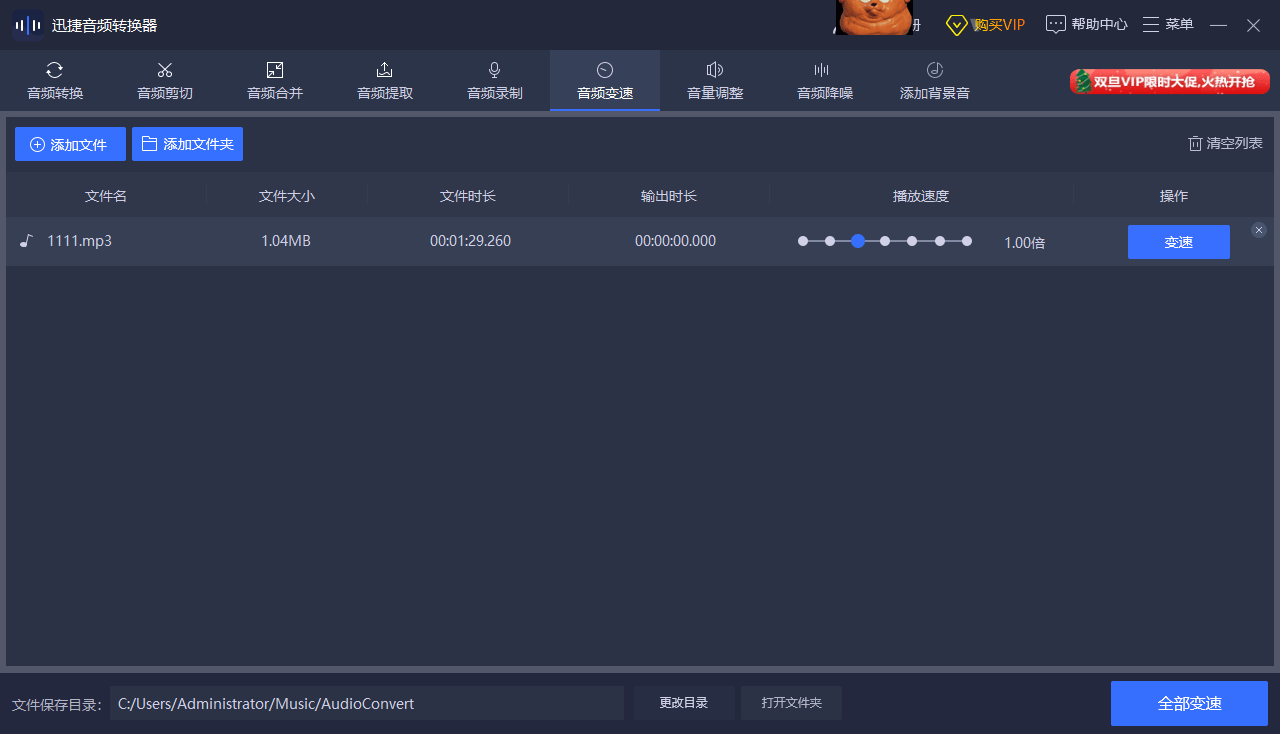This screenshot has width=1280, height=734.
Task: Click the 音频变速 speed change tab
Action: pyautogui.click(x=605, y=81)
